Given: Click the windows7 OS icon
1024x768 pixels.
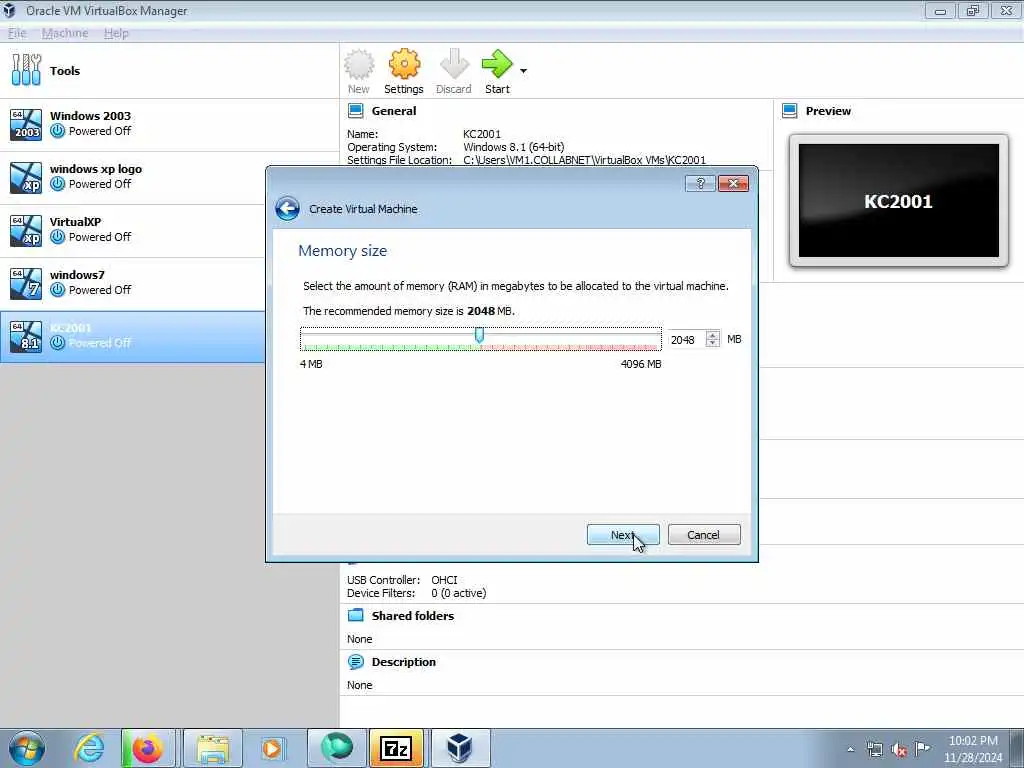Looking at the screenshot, I should (26, 283).
